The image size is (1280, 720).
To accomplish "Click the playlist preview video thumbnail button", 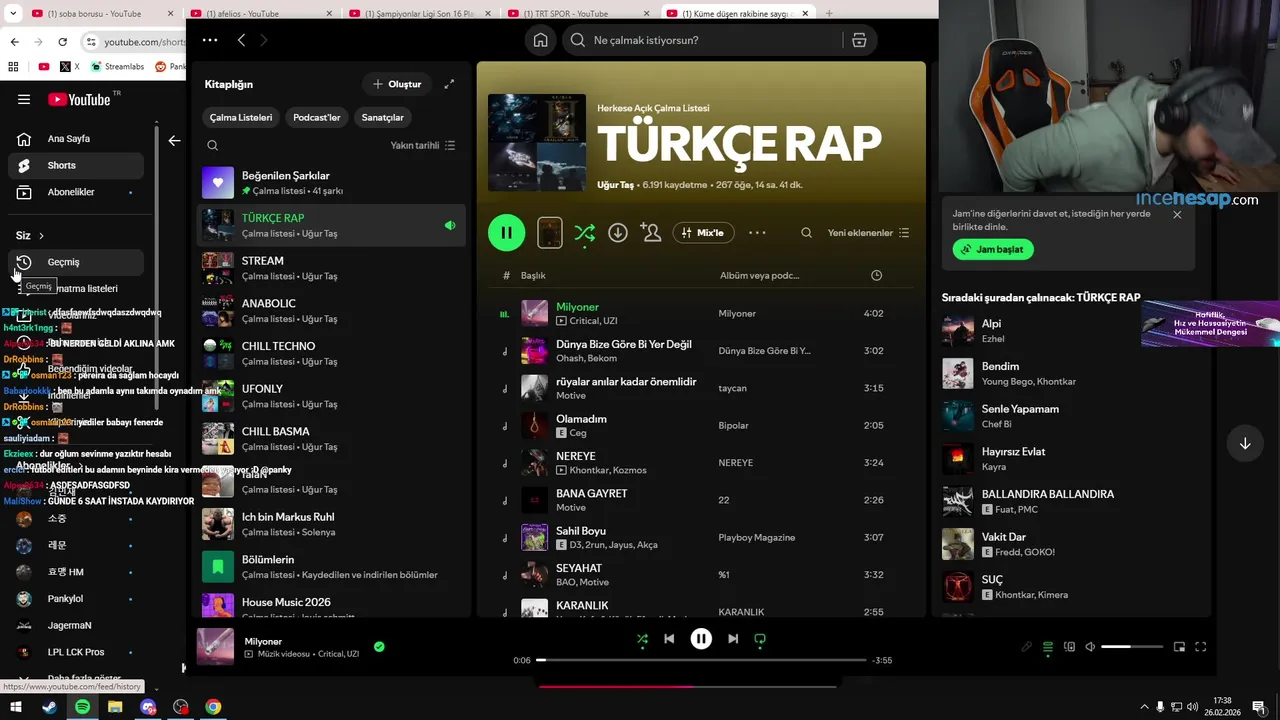I will pos(550,233).
